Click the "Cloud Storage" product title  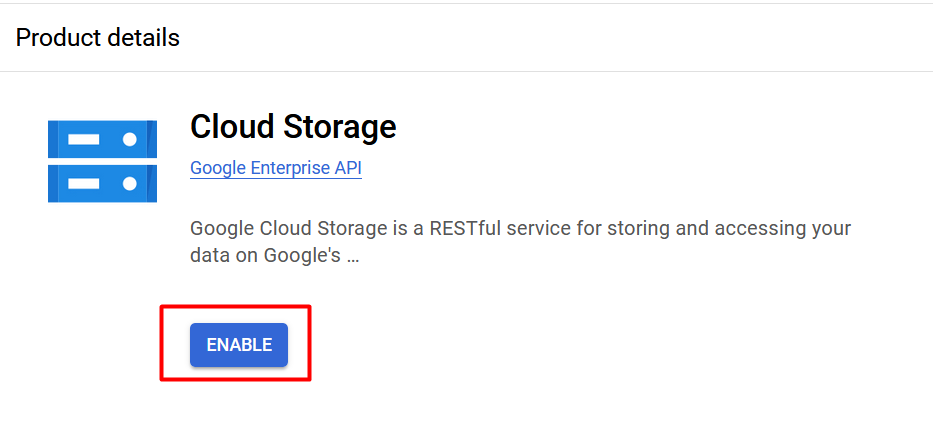click(293, 127)
